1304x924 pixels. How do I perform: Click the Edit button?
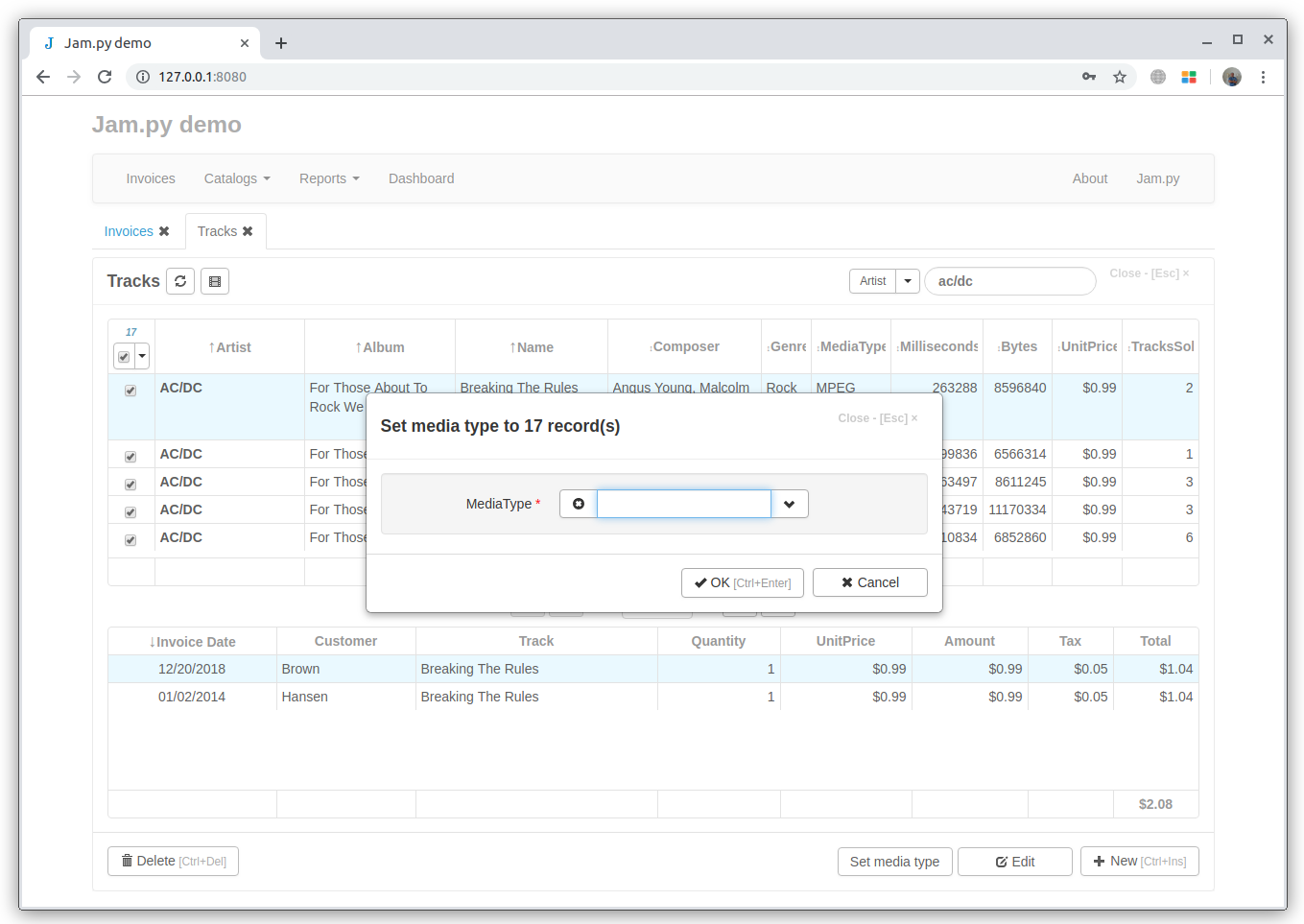coord(1015,862)
